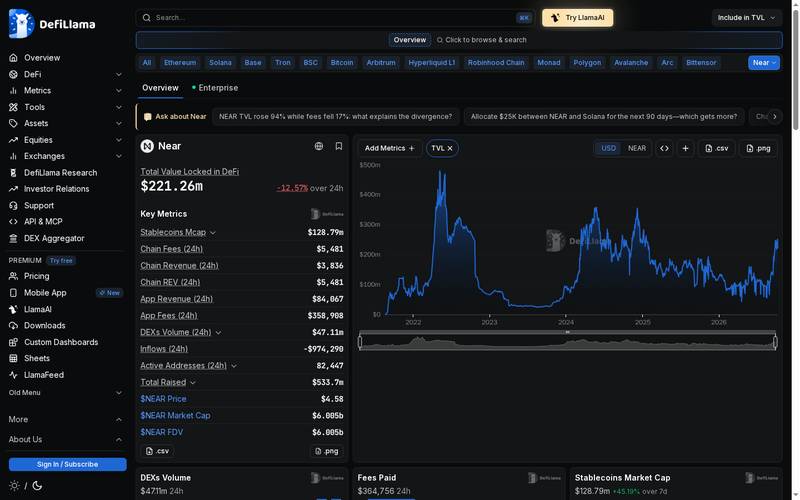The height and width of the screenshot is (500, 800).
Task: Expand the DeFi sidebar section
Action: pos(119,74)
